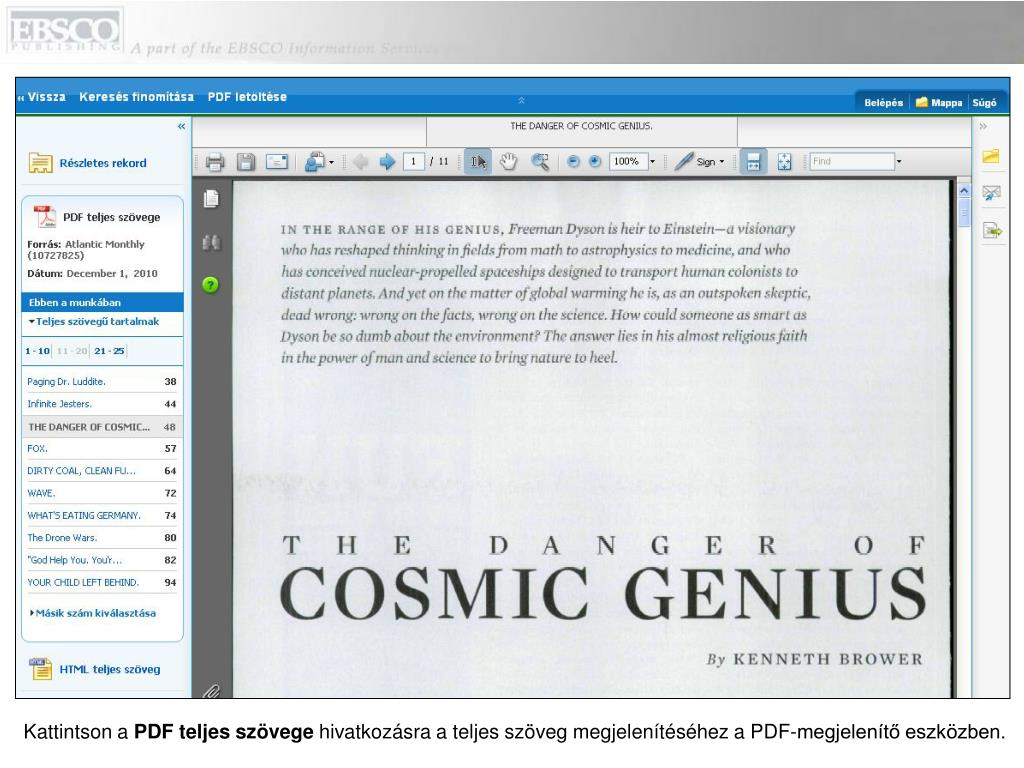Click Belépés to sign in
1024x768 pixels.
(x=884, y=103)
